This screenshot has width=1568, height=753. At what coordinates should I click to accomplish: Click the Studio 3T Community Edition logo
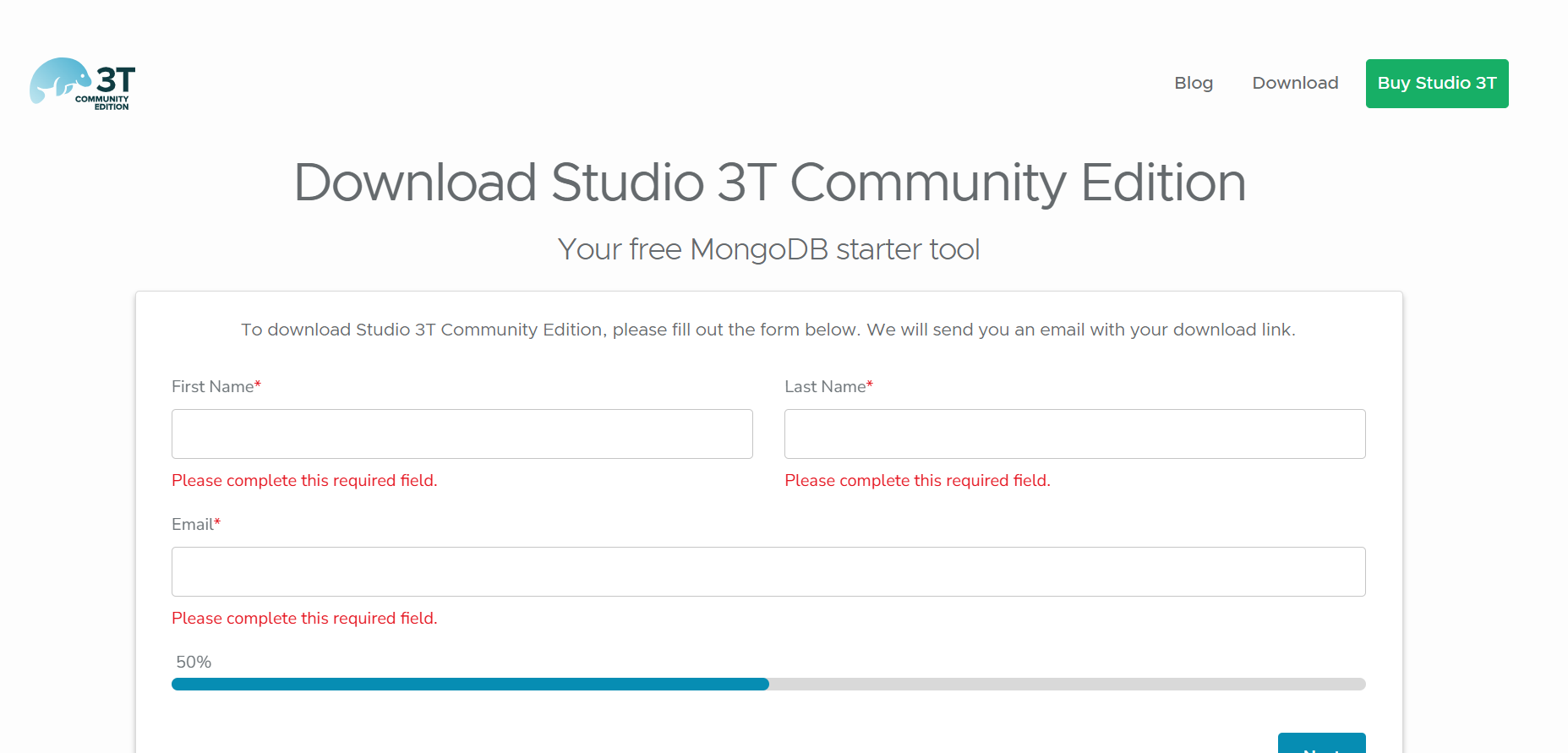pyautogui.click(x=83, y=84)
